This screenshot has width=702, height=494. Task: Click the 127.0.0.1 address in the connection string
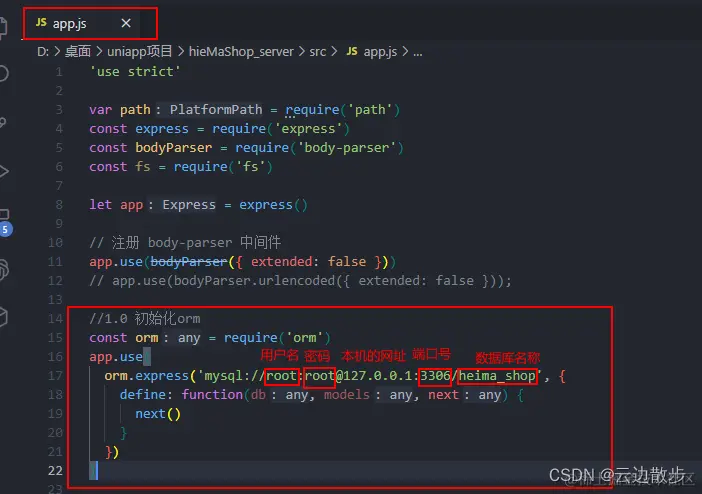point(377,375)
